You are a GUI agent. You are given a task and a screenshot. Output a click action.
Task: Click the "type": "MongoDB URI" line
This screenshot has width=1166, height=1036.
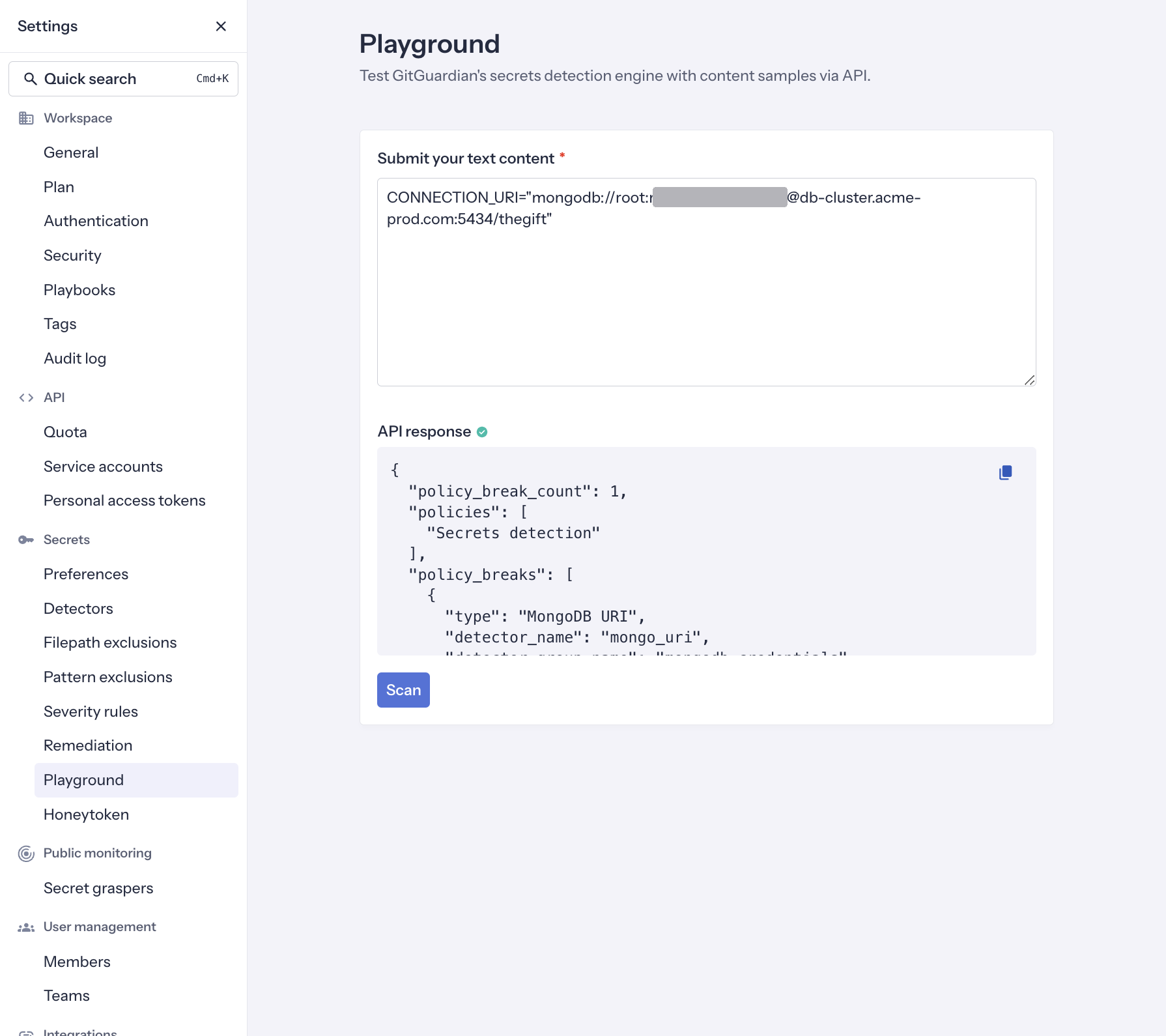pos(545,616)
